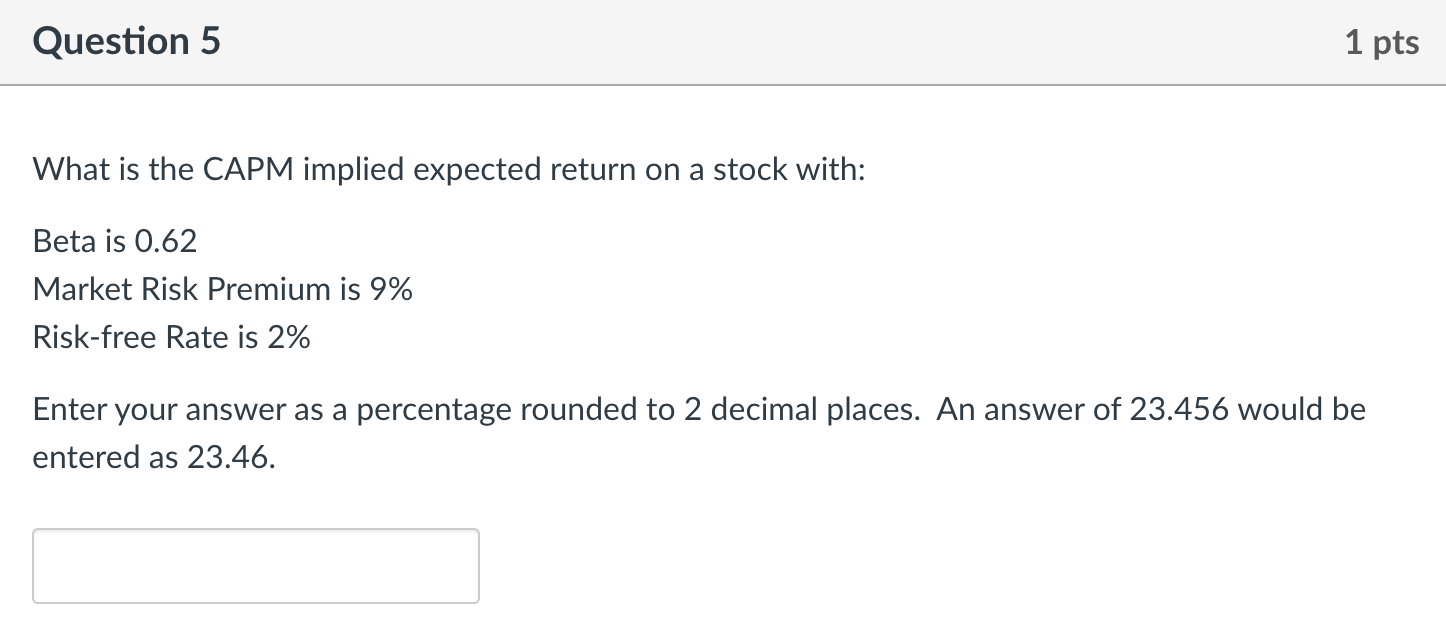The height and width of the screenshot is (630, 1446).
Task: Click the Market Risk Premium is 9% line
Action: (x=222, y=289)
